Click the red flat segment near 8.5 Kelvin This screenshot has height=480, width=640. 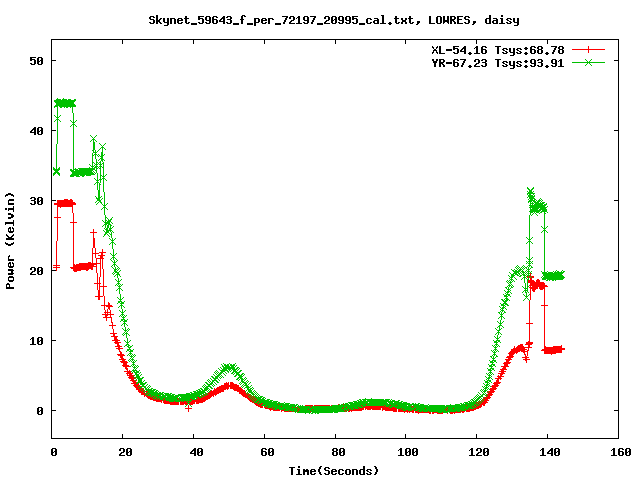(553, 350)
